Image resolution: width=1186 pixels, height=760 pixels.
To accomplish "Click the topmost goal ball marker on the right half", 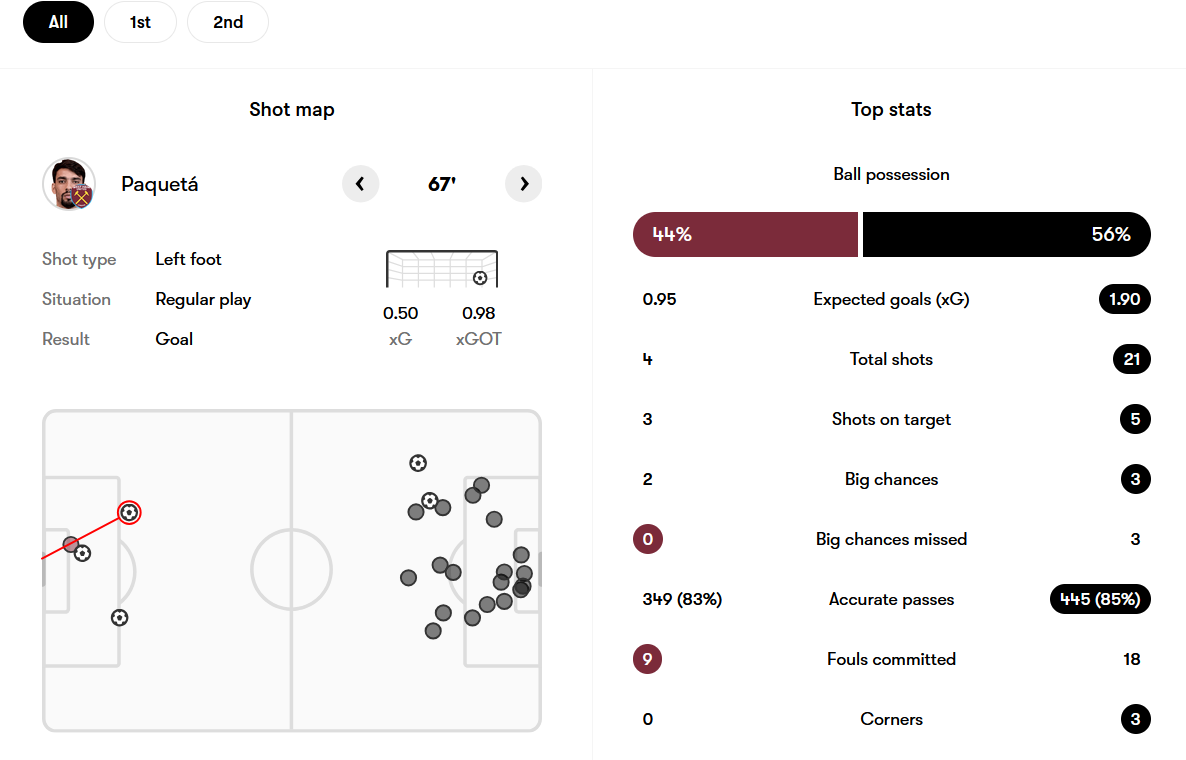I will point(418,463).
